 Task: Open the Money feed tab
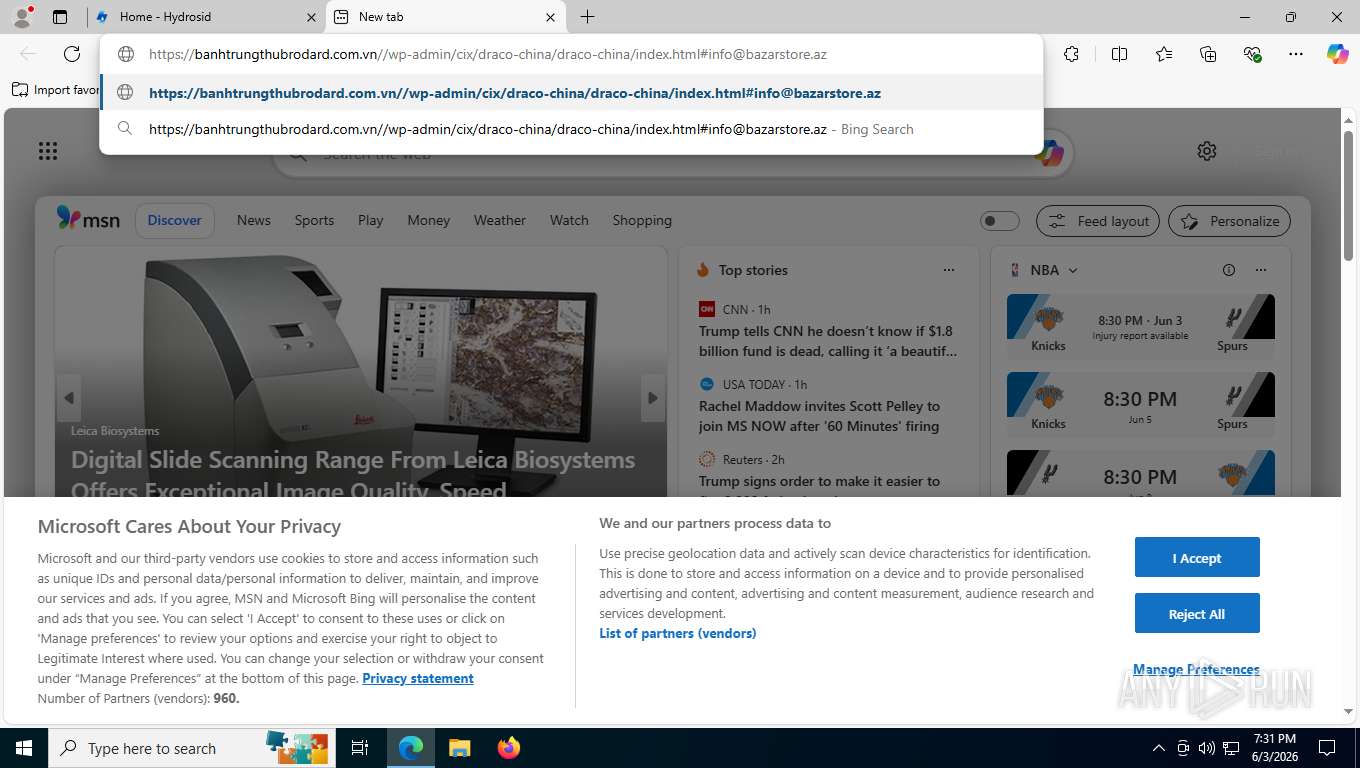429,220
